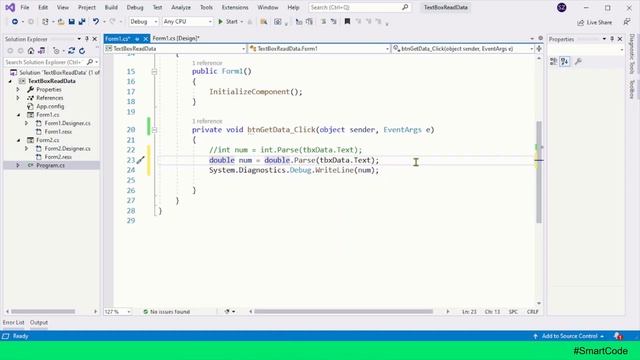Screen dimensions: 640x360
Task: Collapse the btnGetData_Click method code block
Action: (x=154, y=130)
